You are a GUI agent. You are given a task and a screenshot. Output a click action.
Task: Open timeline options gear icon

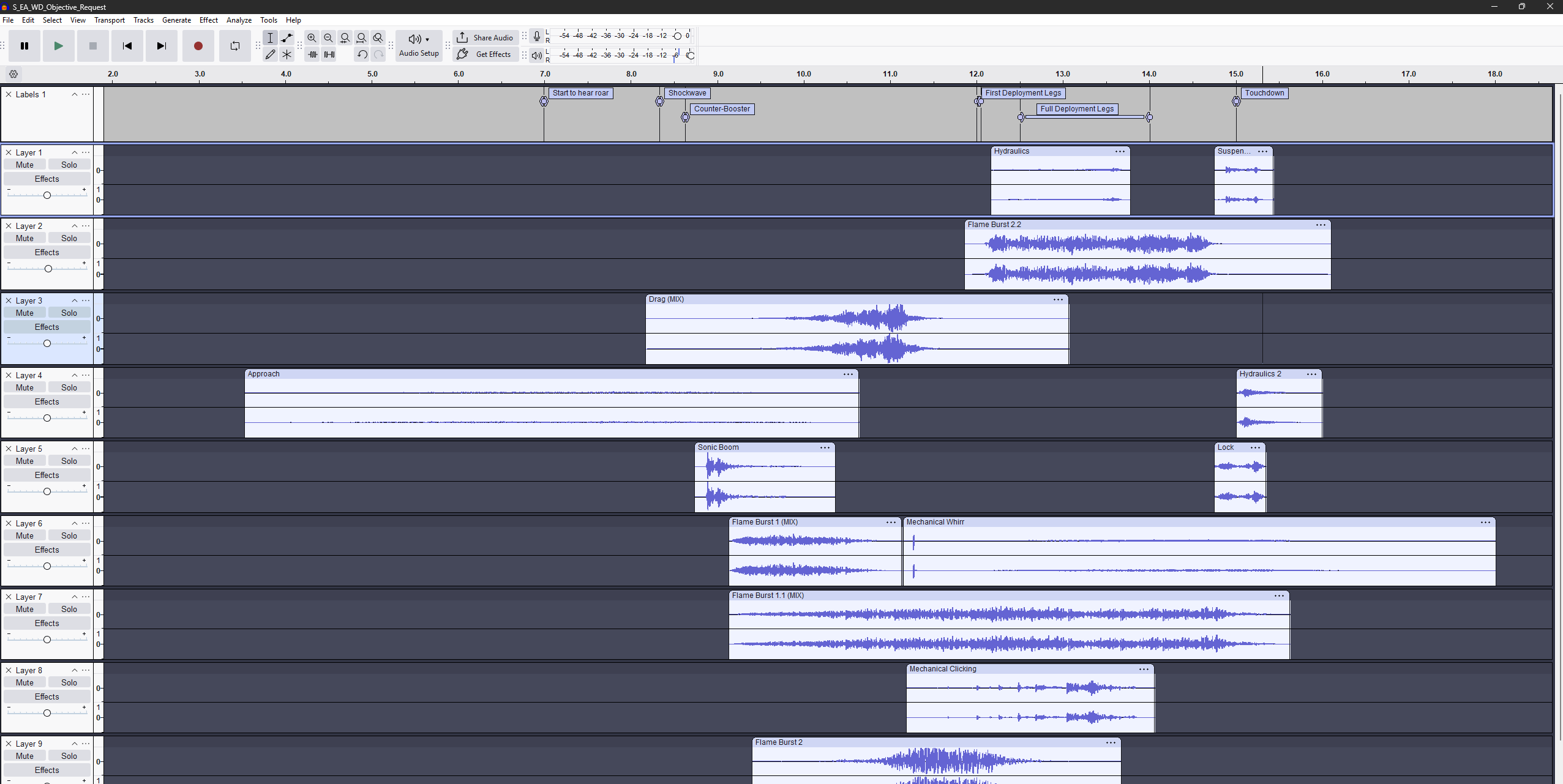13,74
